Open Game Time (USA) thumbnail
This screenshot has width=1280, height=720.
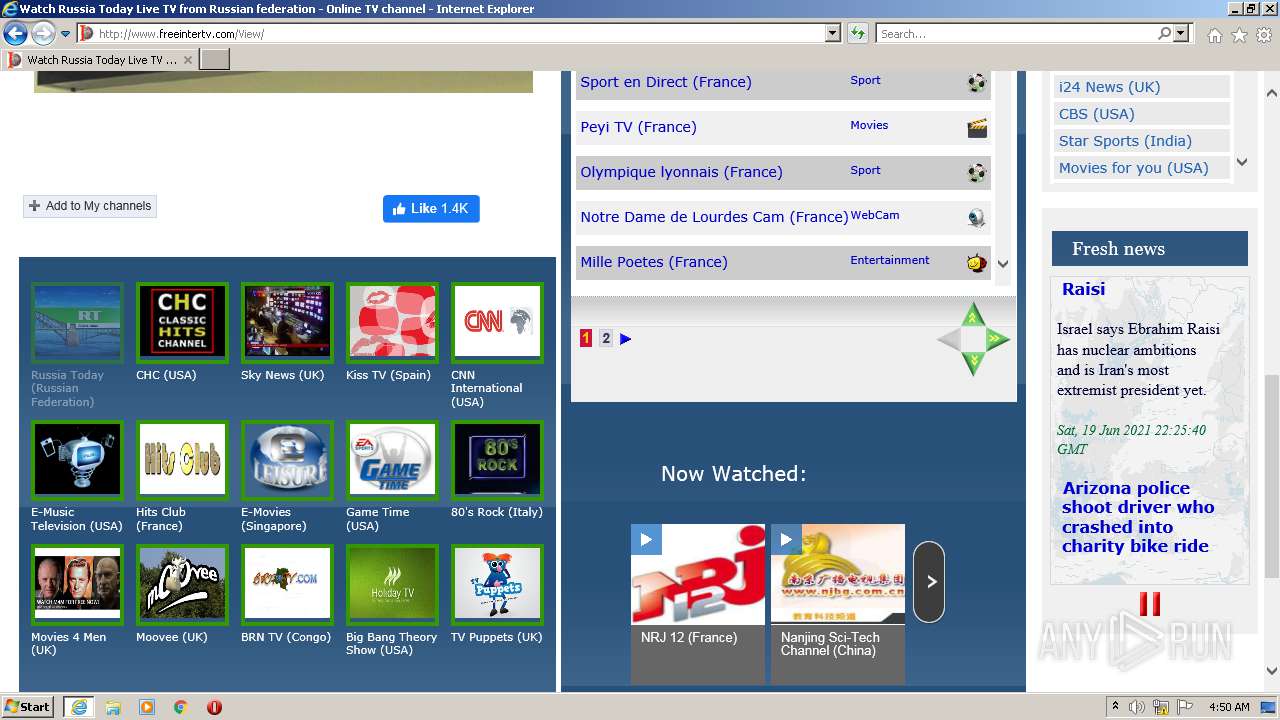(392, 460)
